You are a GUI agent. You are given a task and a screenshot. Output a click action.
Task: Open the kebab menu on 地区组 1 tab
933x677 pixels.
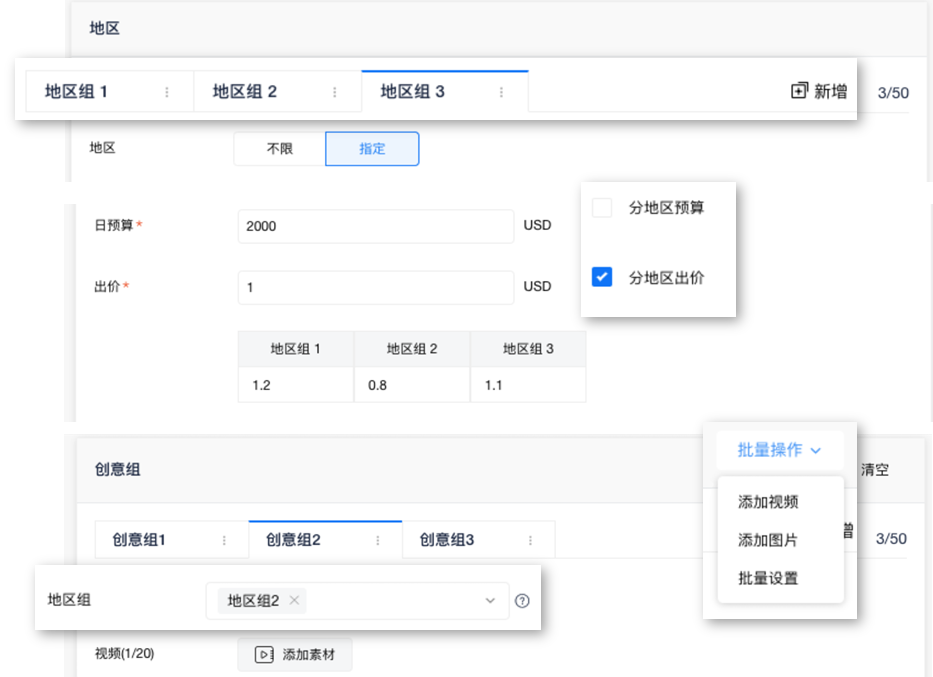[166, 91]
